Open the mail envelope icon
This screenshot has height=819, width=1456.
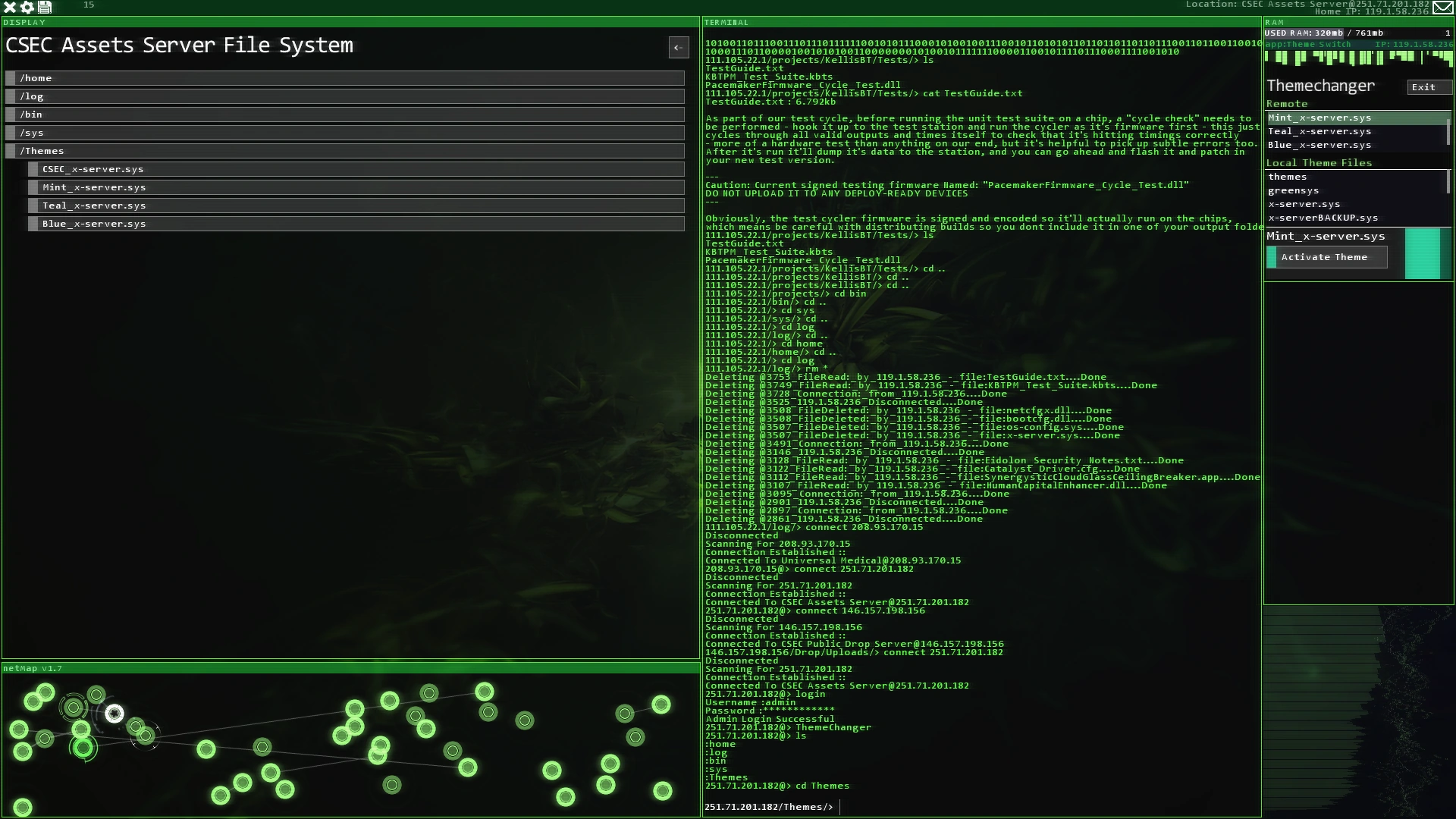click(1442, 8)
